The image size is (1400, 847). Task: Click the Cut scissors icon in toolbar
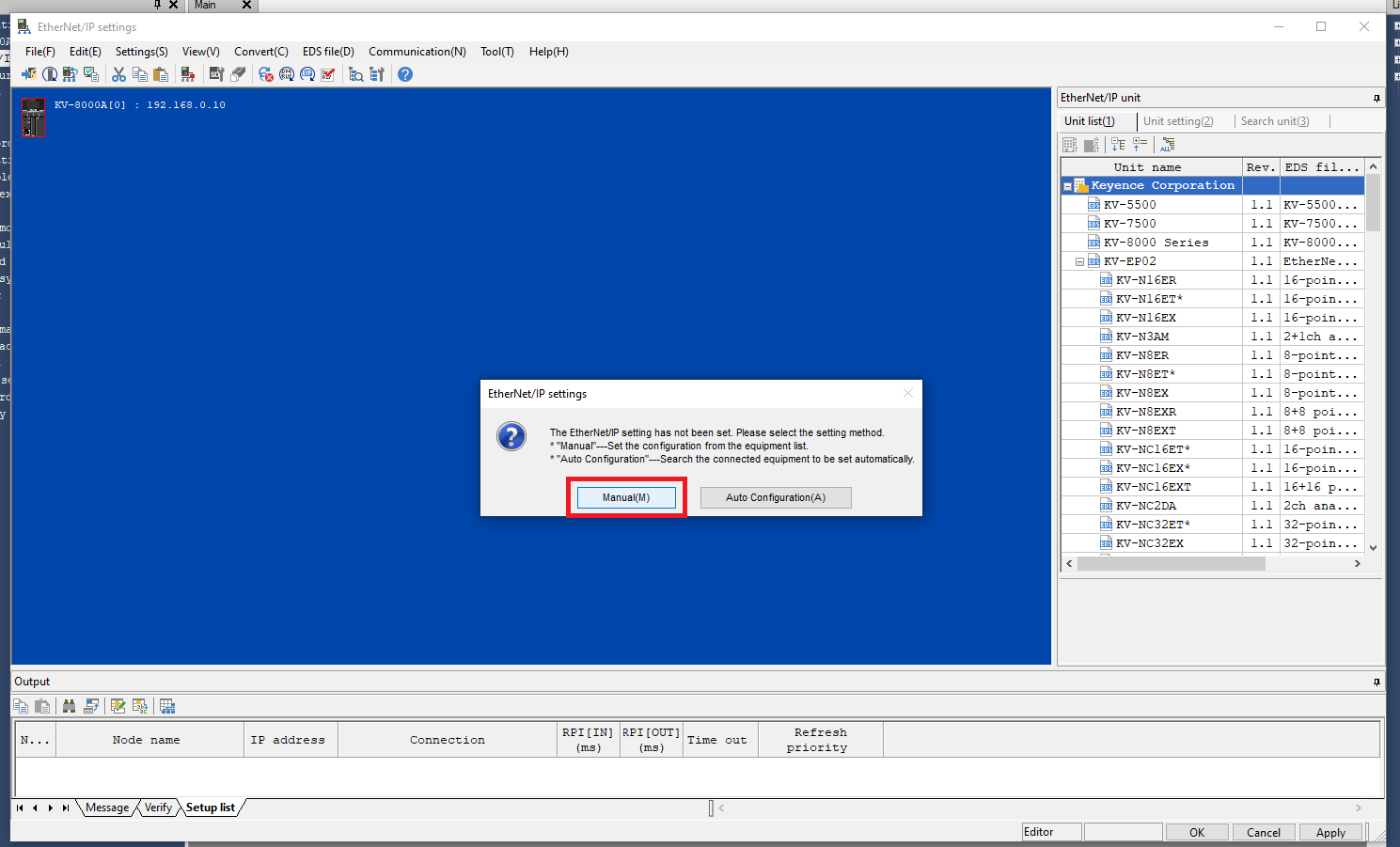(x=119, y=74)
